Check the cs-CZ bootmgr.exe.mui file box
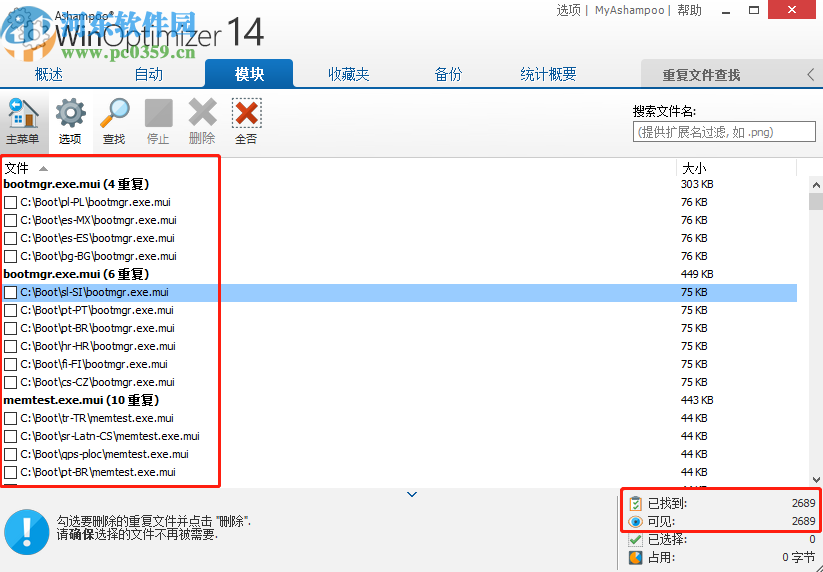 (x=10, y=383)
